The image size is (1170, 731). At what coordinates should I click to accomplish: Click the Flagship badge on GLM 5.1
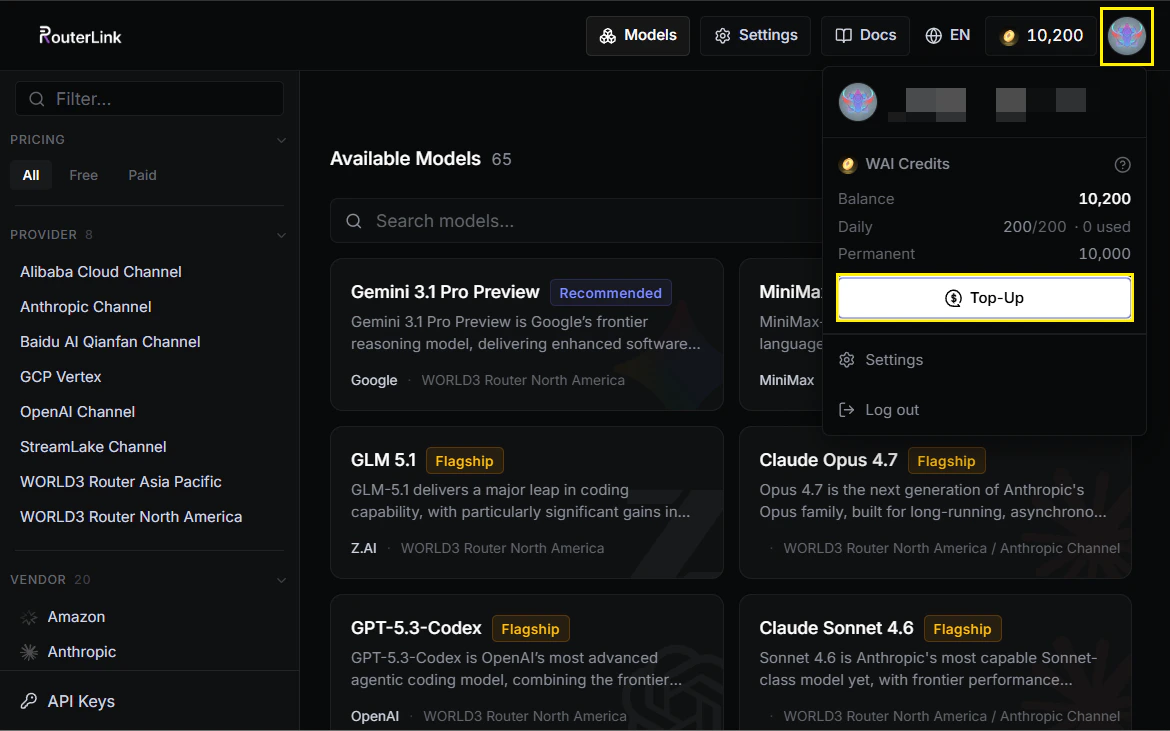464,461
